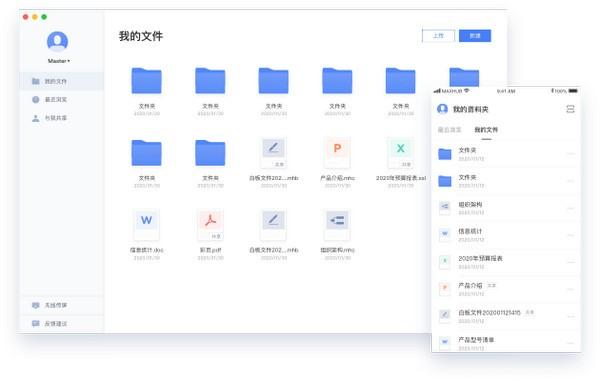Open more options for 信息统计 row

[x=571, y=235]
